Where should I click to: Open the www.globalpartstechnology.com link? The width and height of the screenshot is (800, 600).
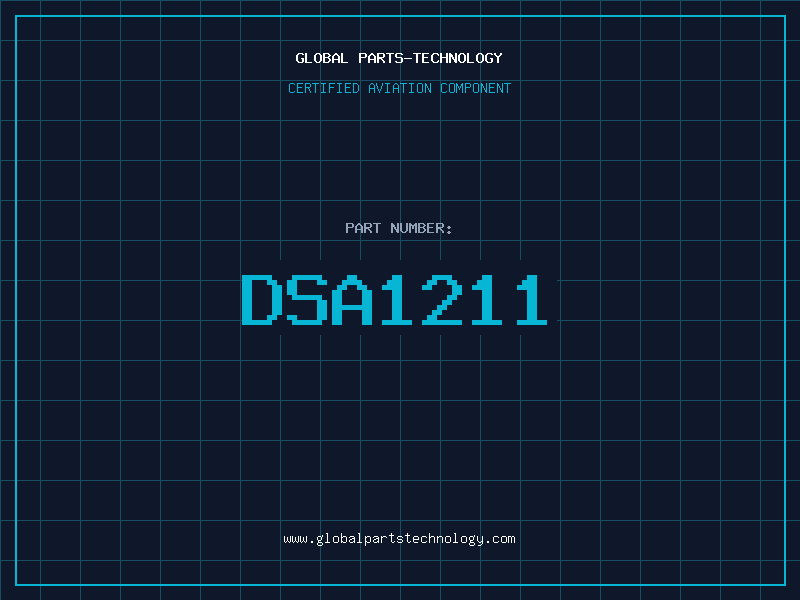pos(399,539)
